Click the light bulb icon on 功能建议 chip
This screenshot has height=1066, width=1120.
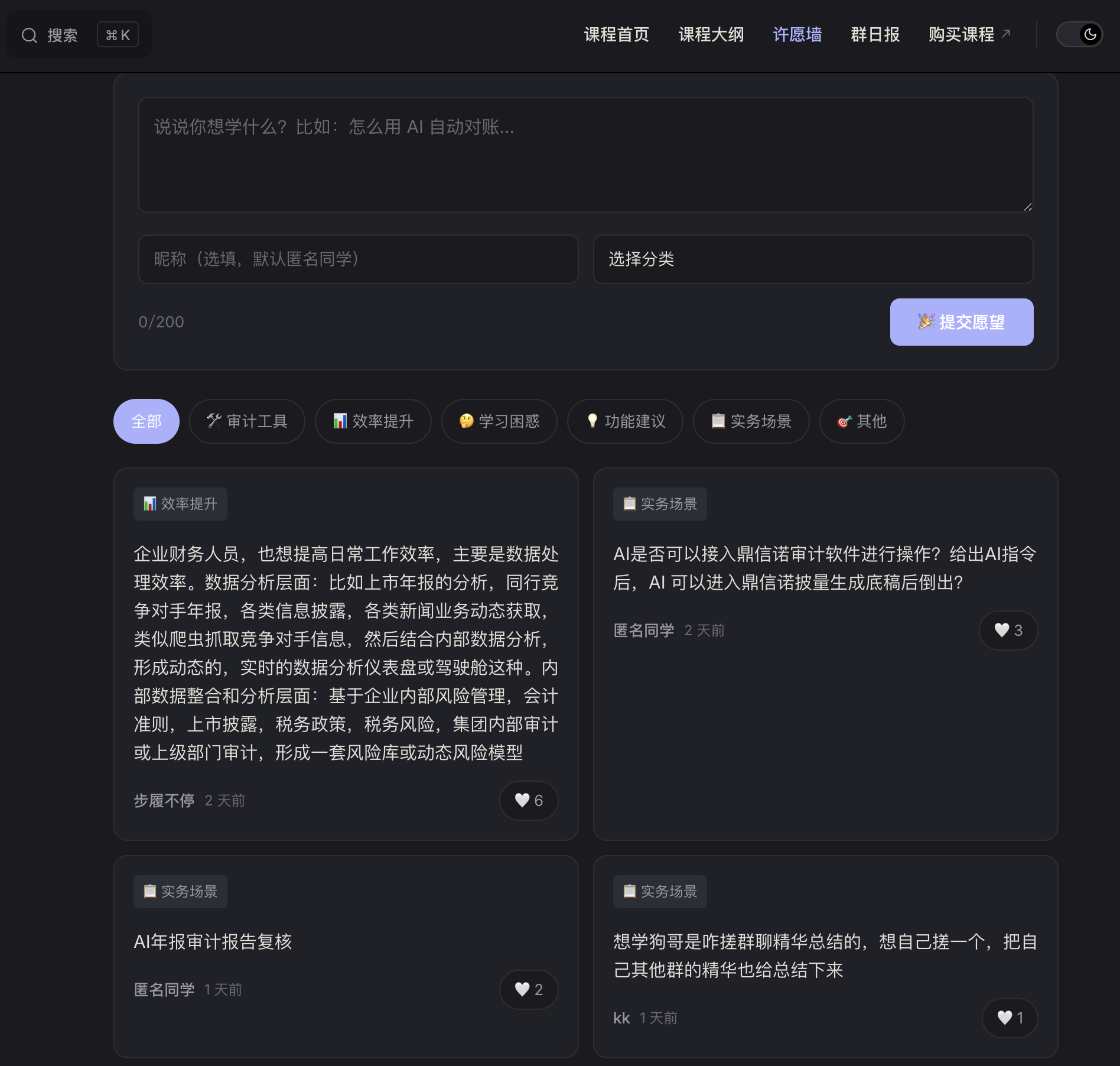tap(592, 421)
